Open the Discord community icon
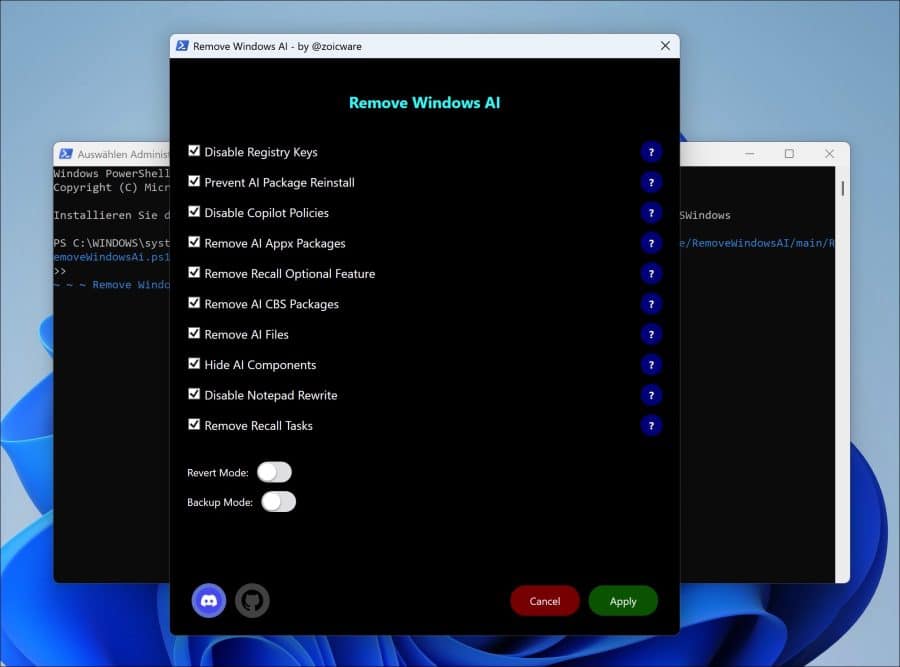Viewport: 900px width, 667px height. pos(208,600)
